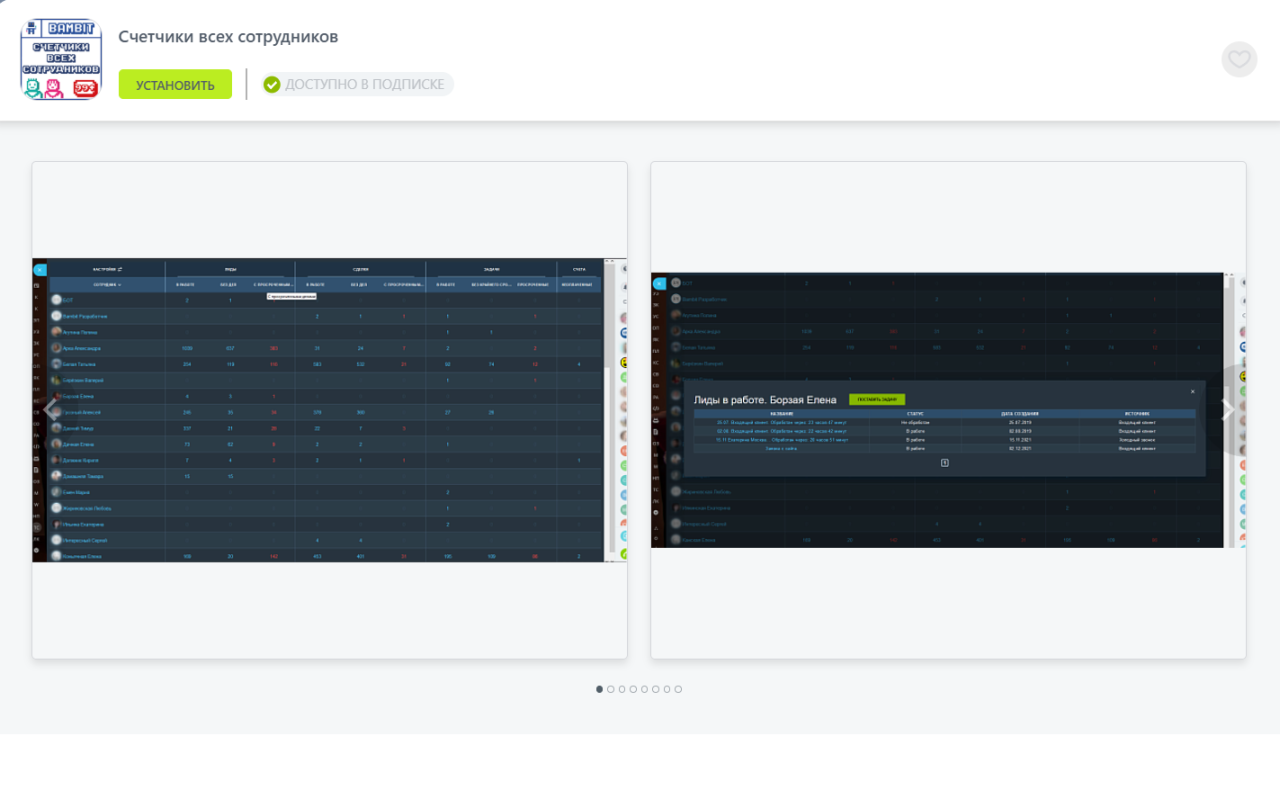Select the first carousel pagination dot
The image size is (1280, 790).
coord(600,689)
